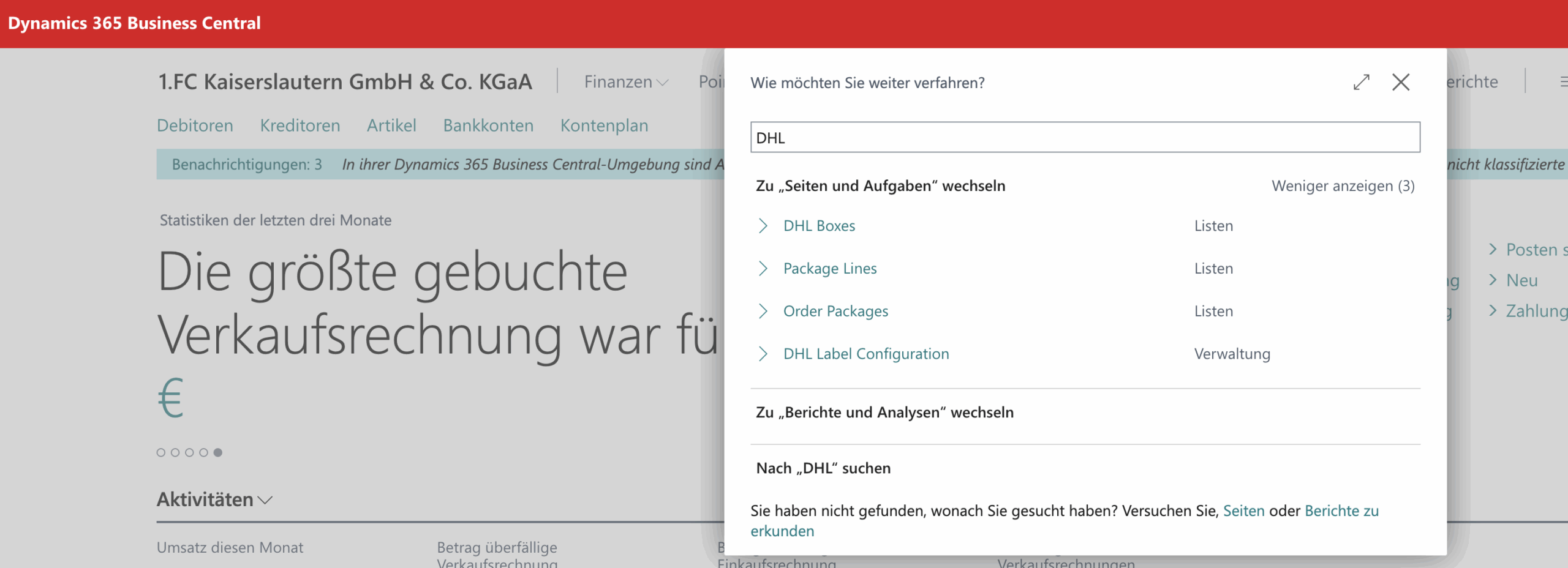
Task: Click the Berichte zu erkunden link
Action: pyautogui.click(x=1341, y=511)
